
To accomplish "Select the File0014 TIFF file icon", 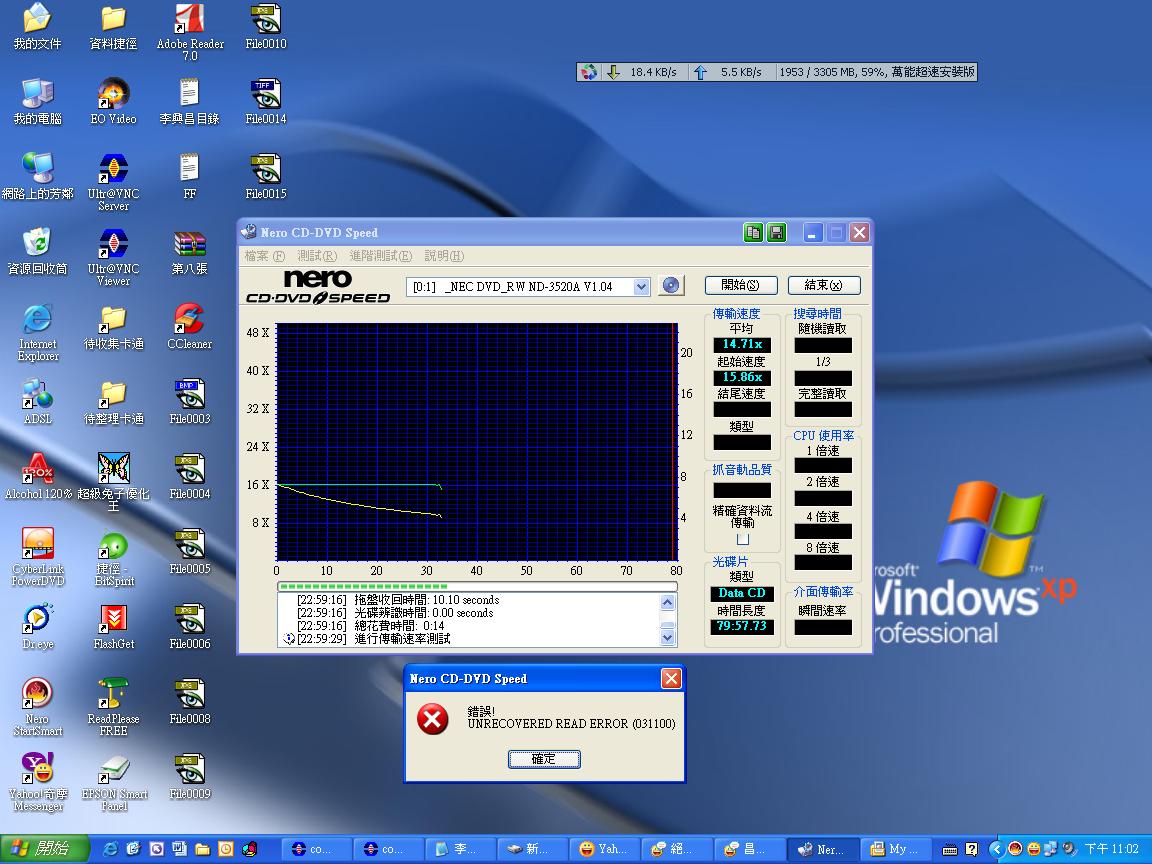I will click(x=266, y=102).
